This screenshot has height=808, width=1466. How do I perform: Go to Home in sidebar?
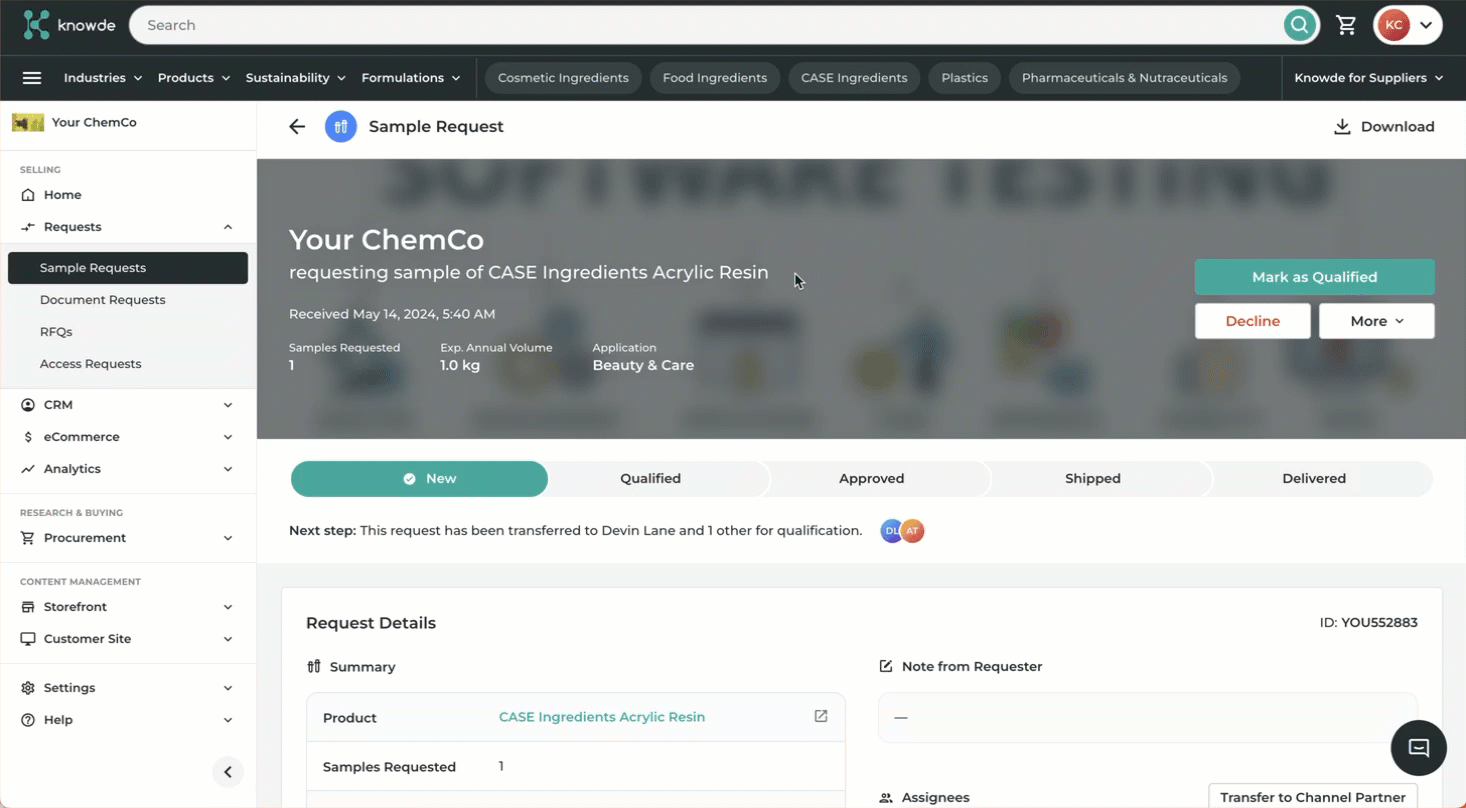point(62,195)
